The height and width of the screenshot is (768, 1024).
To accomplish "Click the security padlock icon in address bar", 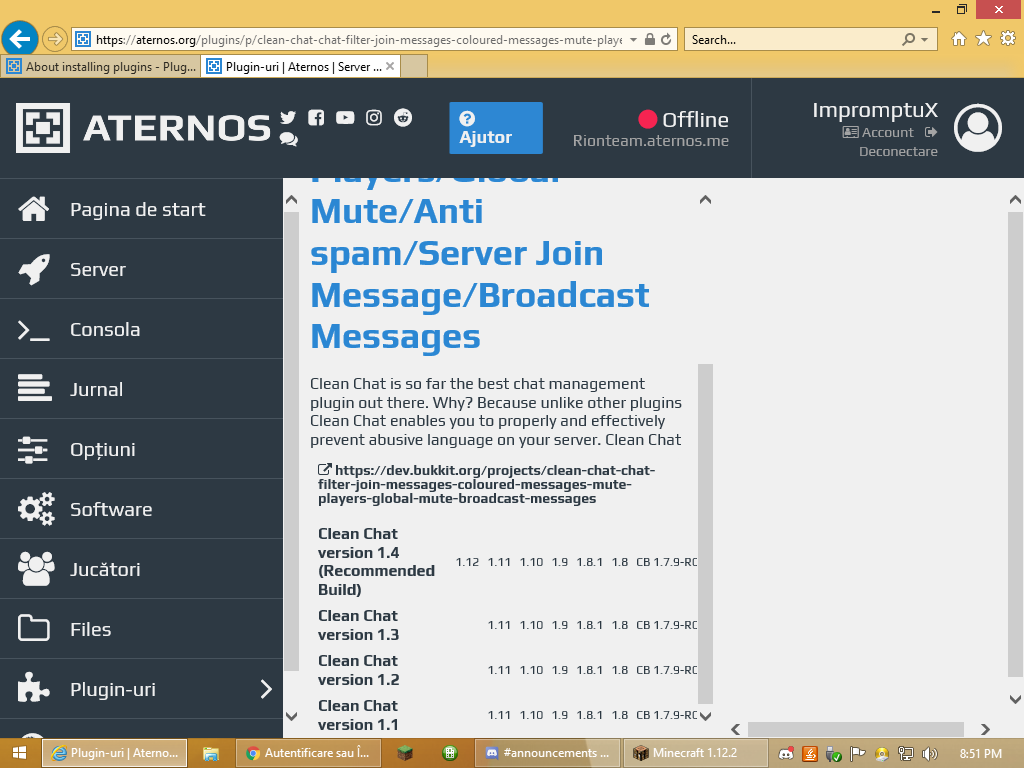I will click(x=650, y=40).
